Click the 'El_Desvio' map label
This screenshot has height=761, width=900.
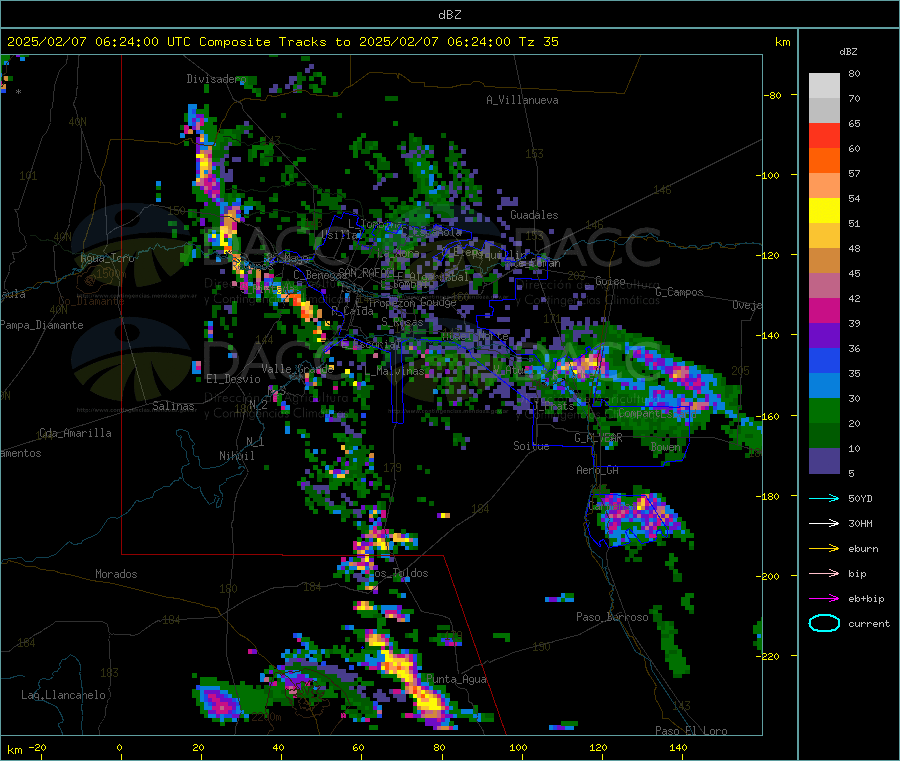coord(234,379)
